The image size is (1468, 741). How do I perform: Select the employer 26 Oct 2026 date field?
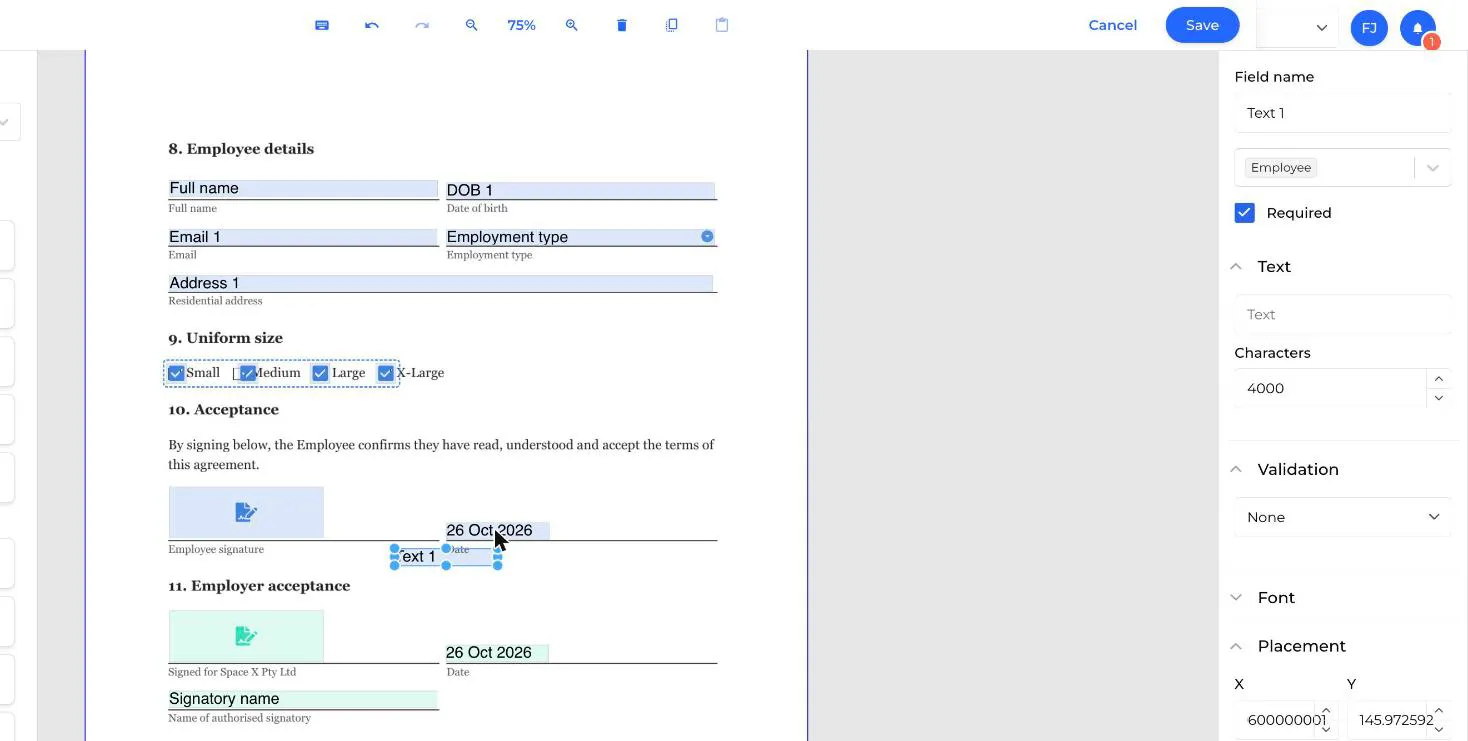(497, 652)
